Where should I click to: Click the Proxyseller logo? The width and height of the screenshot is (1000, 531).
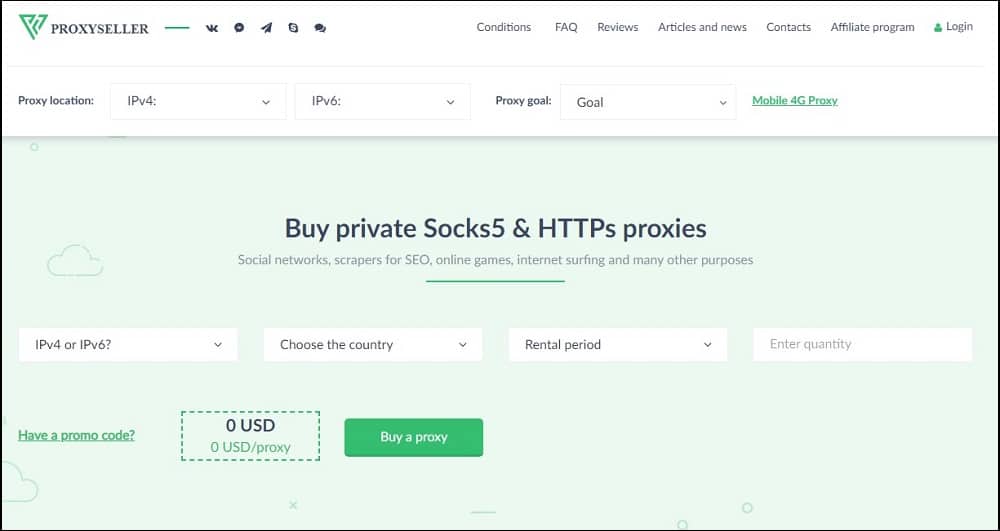pos(84,27)
